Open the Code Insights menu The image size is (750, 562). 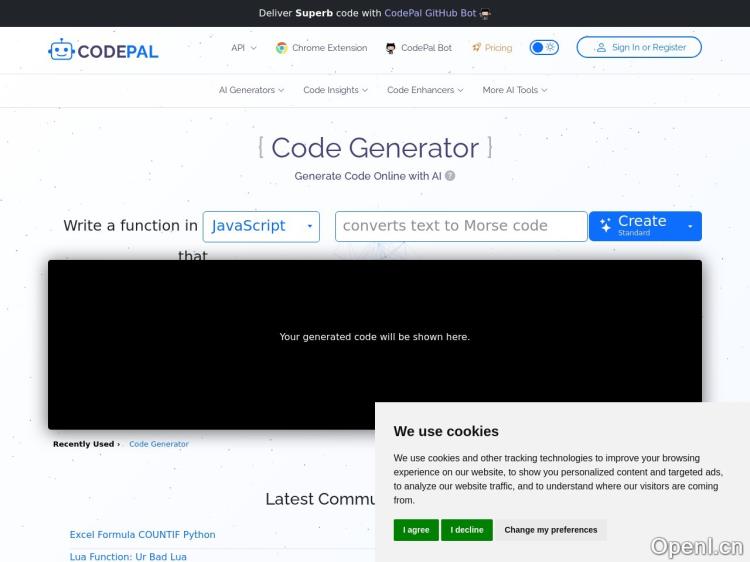[335, 90]
